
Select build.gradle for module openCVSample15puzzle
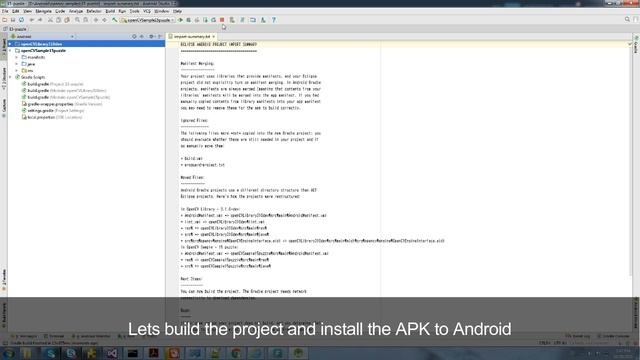click(66, 97)
